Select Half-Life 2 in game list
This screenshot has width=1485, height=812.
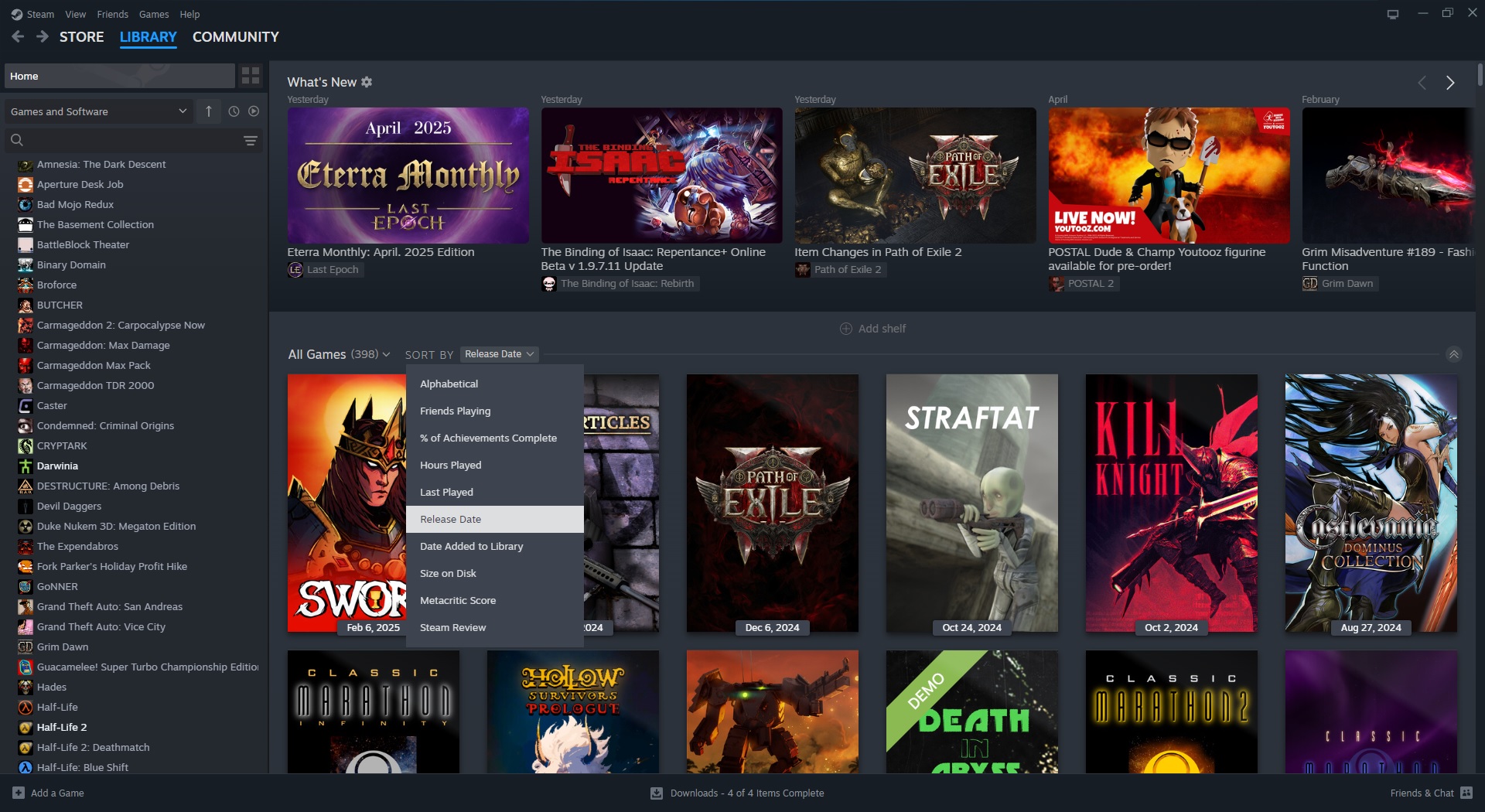[x=62, y=727]
